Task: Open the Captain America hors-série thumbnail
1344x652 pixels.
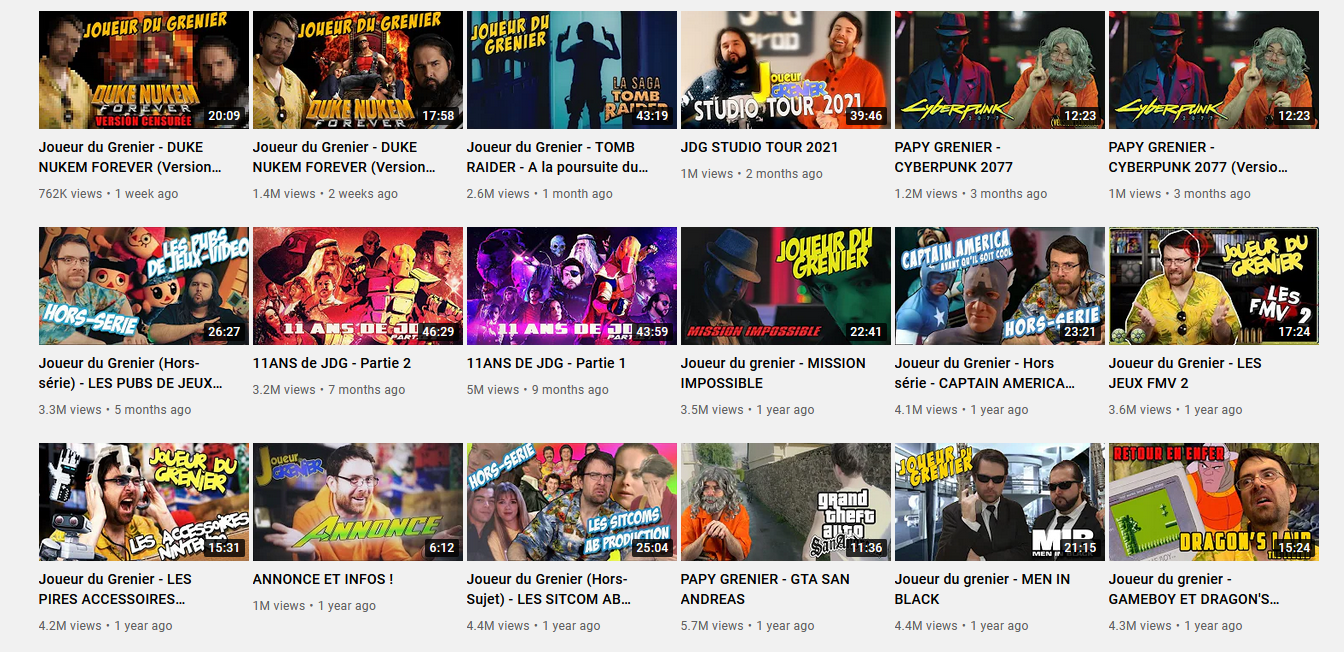Action: pos(1000,286)
